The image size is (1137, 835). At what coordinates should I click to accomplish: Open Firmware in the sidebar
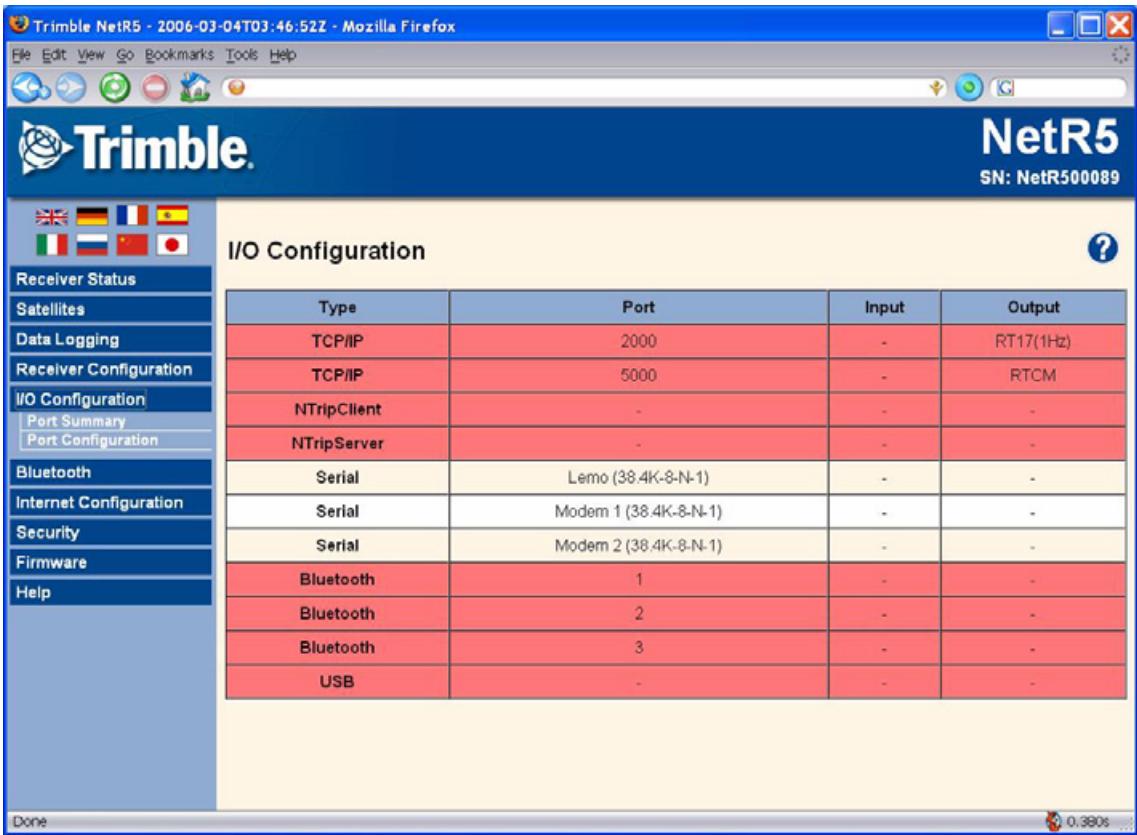point(110,562)
